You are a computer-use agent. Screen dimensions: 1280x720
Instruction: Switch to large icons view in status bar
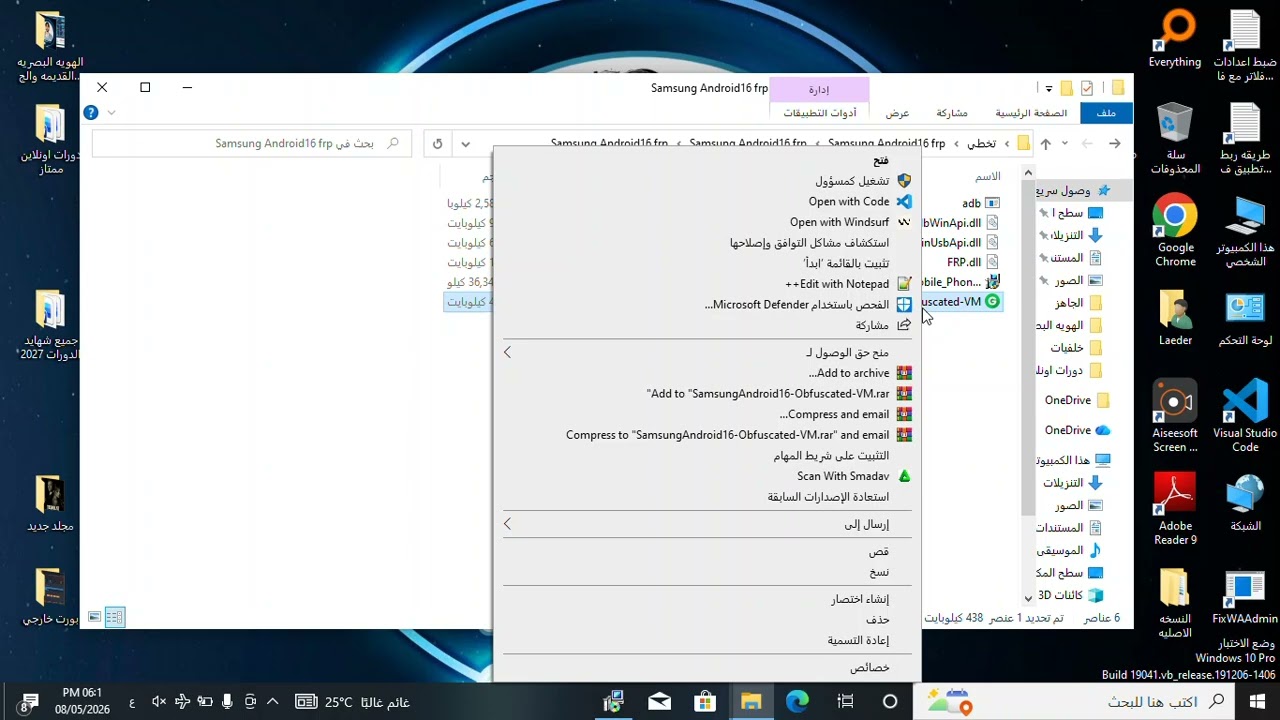94,617
